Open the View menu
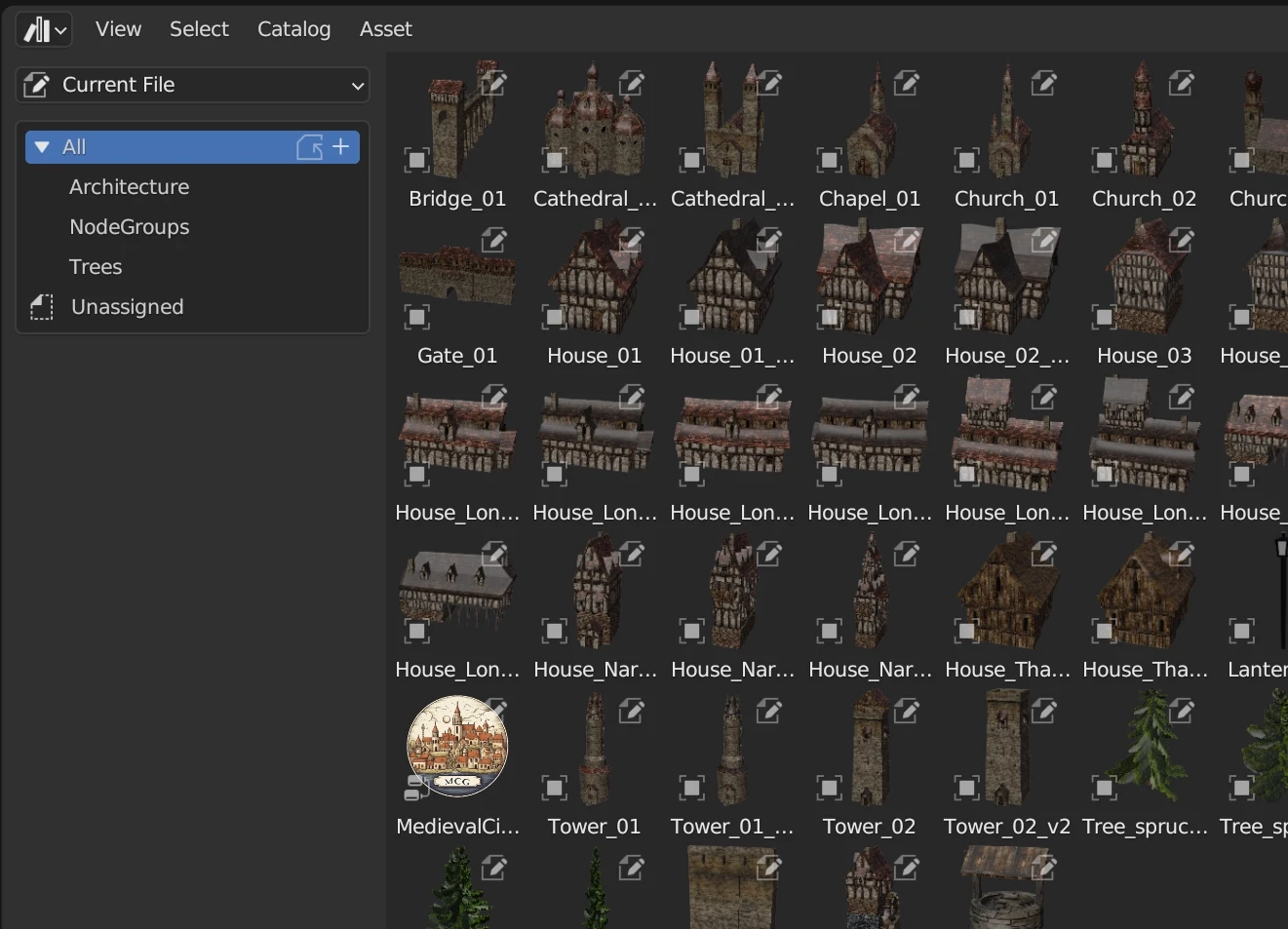The height and width of the screenshot is (929, 1288). 118,29
